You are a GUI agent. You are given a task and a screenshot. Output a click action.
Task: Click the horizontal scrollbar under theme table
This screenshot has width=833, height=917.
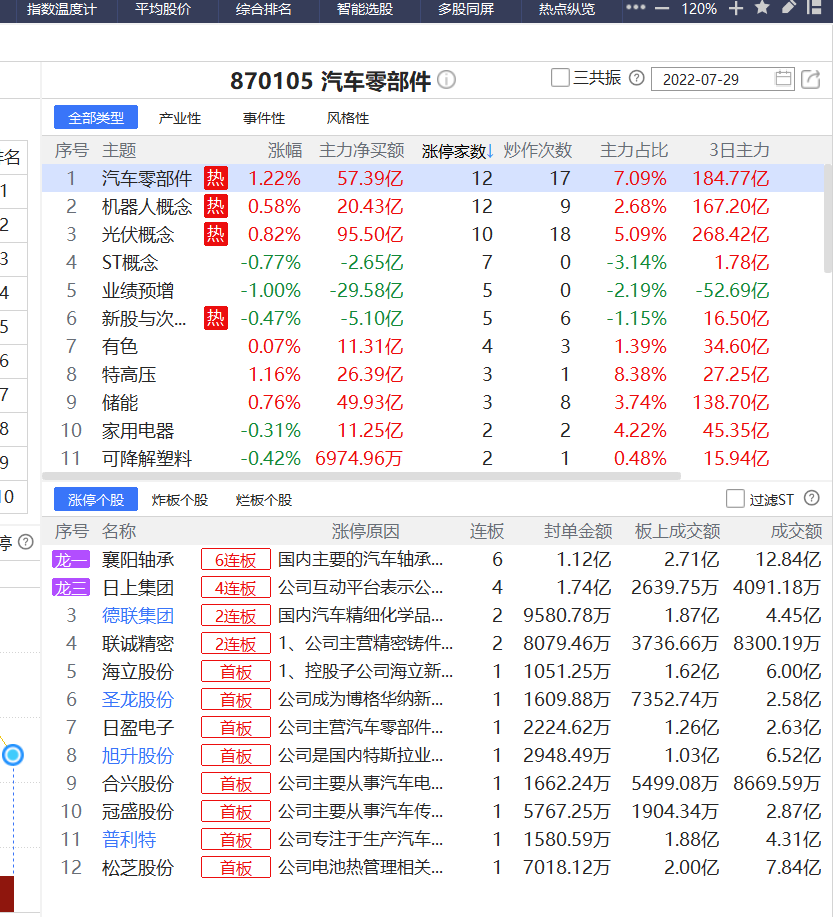tap(362, 476)
